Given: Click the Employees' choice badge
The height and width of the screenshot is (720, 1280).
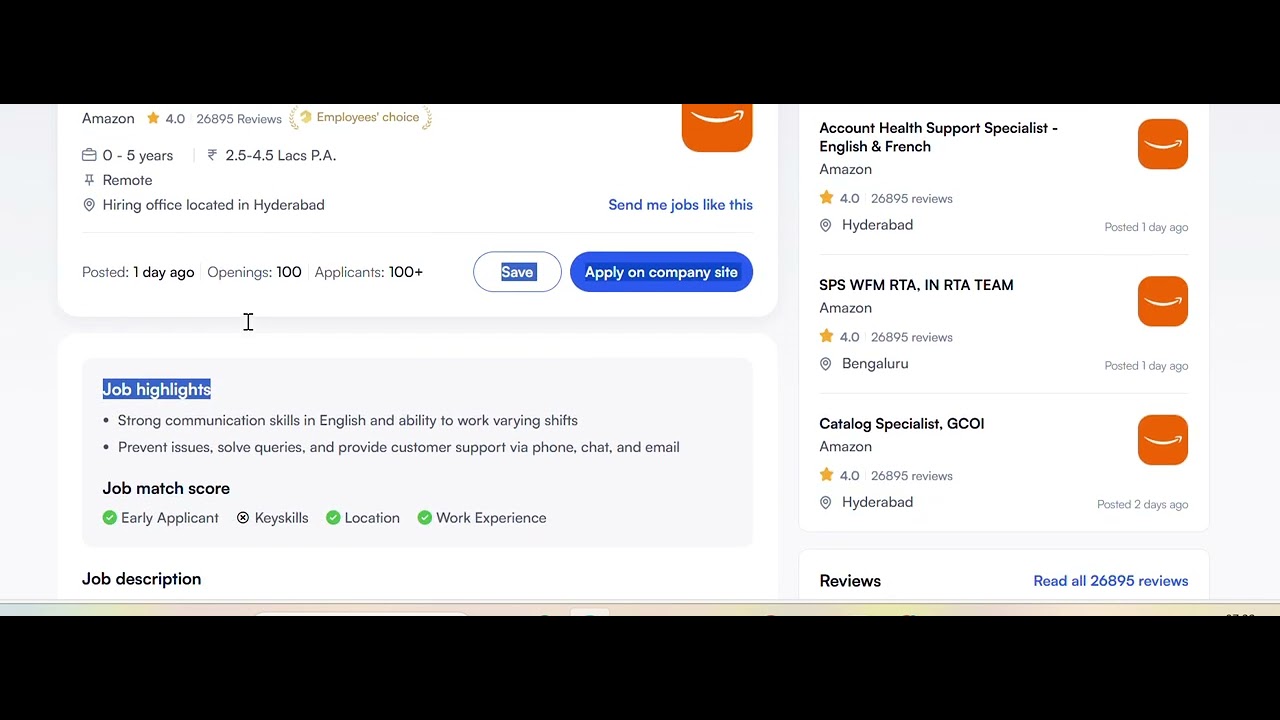Looking at the screenshot, I should point(360,118).
